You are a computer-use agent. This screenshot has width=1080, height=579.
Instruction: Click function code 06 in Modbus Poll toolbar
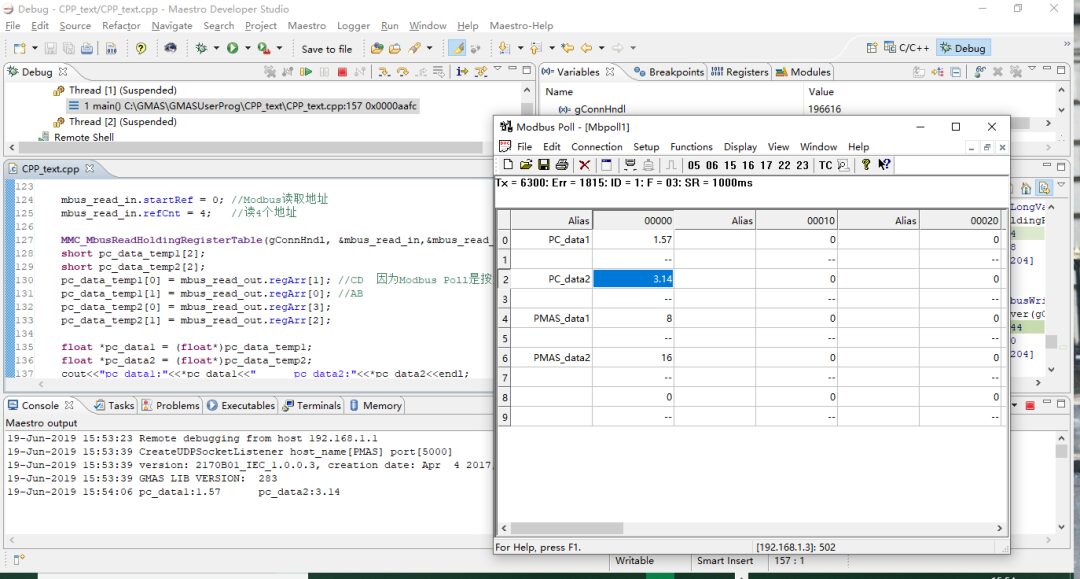pos(712,165)
